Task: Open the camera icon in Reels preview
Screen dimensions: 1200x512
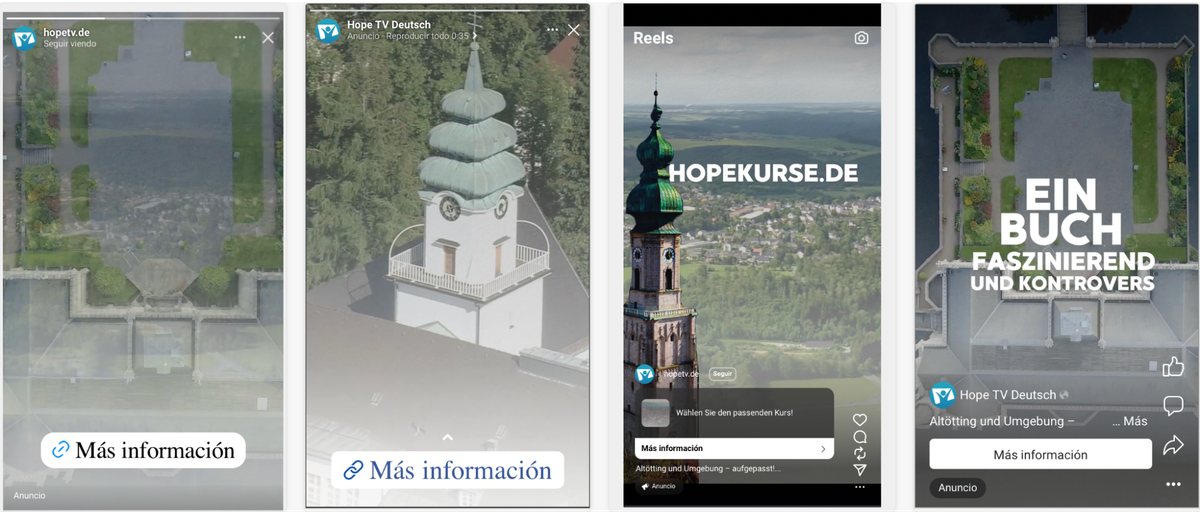Action: pyautogui.click(x=861, y=38)
